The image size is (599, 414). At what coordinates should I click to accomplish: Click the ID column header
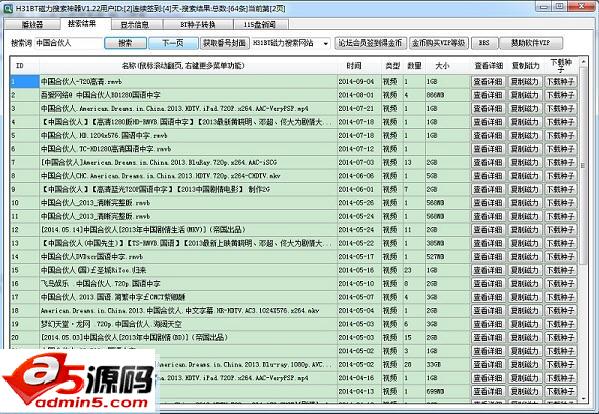24,66
